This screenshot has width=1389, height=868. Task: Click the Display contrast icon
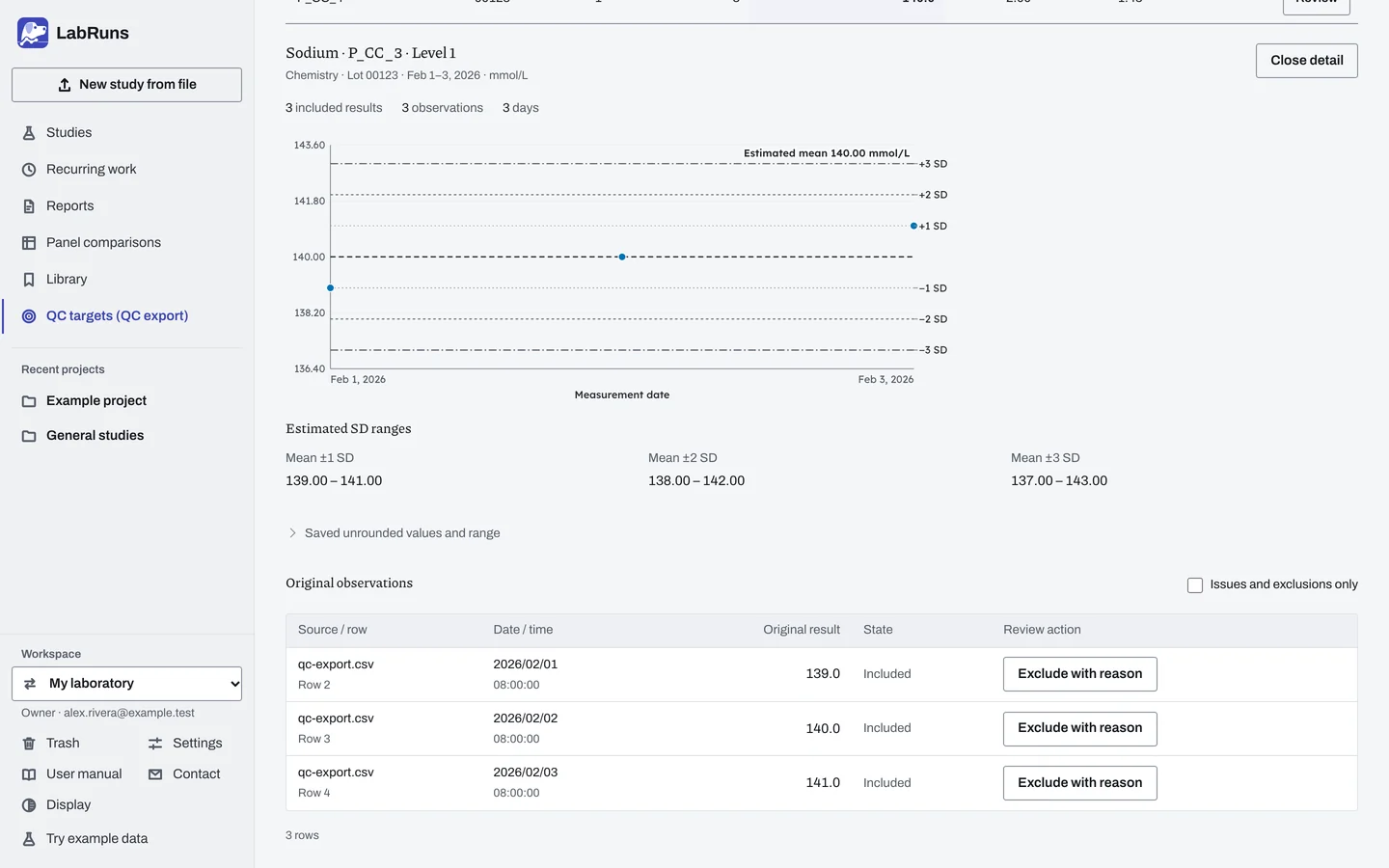pyautogui.click(x=29, y=805)
